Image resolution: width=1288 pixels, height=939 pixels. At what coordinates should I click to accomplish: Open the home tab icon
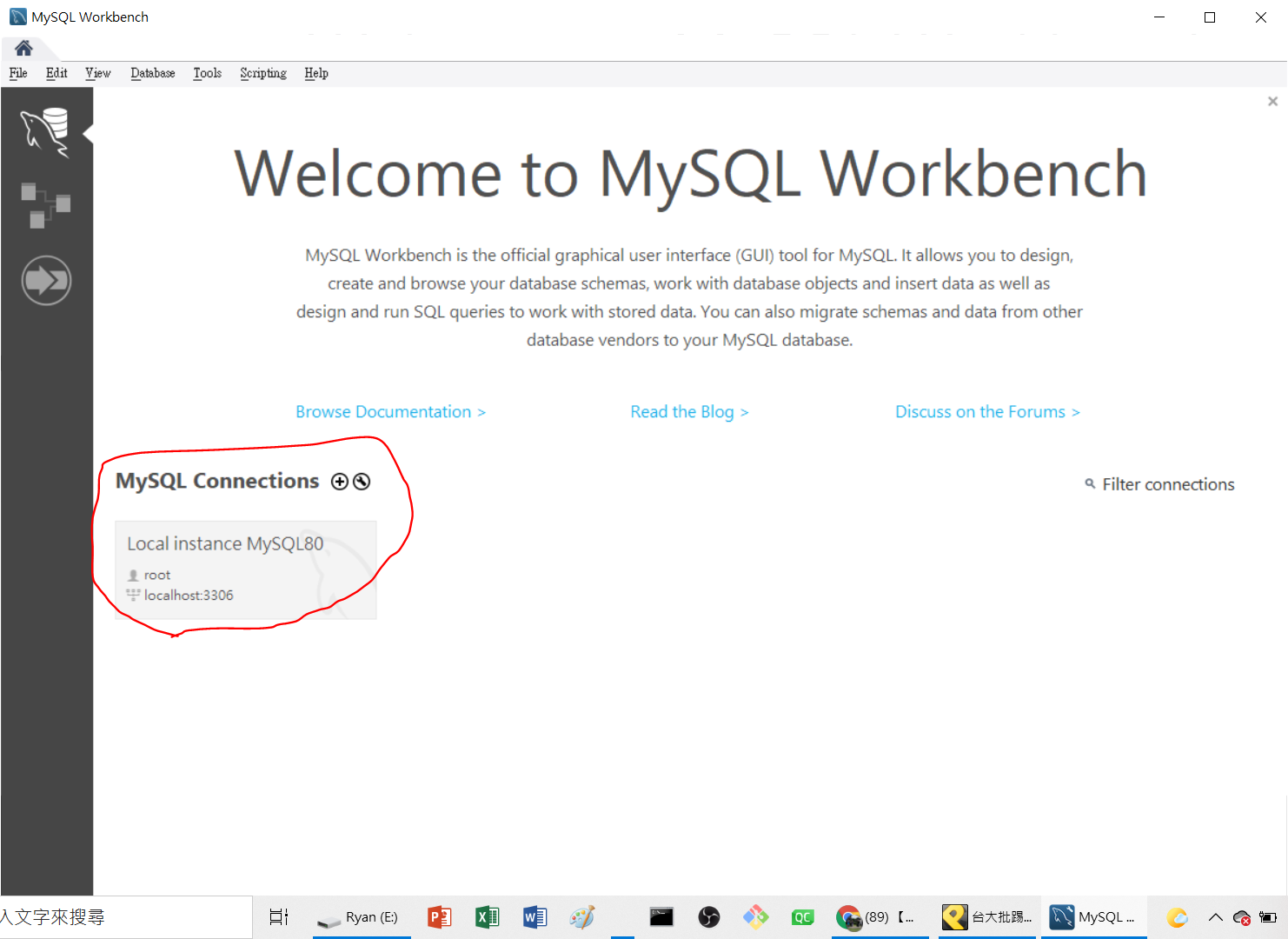click(23, 48)
